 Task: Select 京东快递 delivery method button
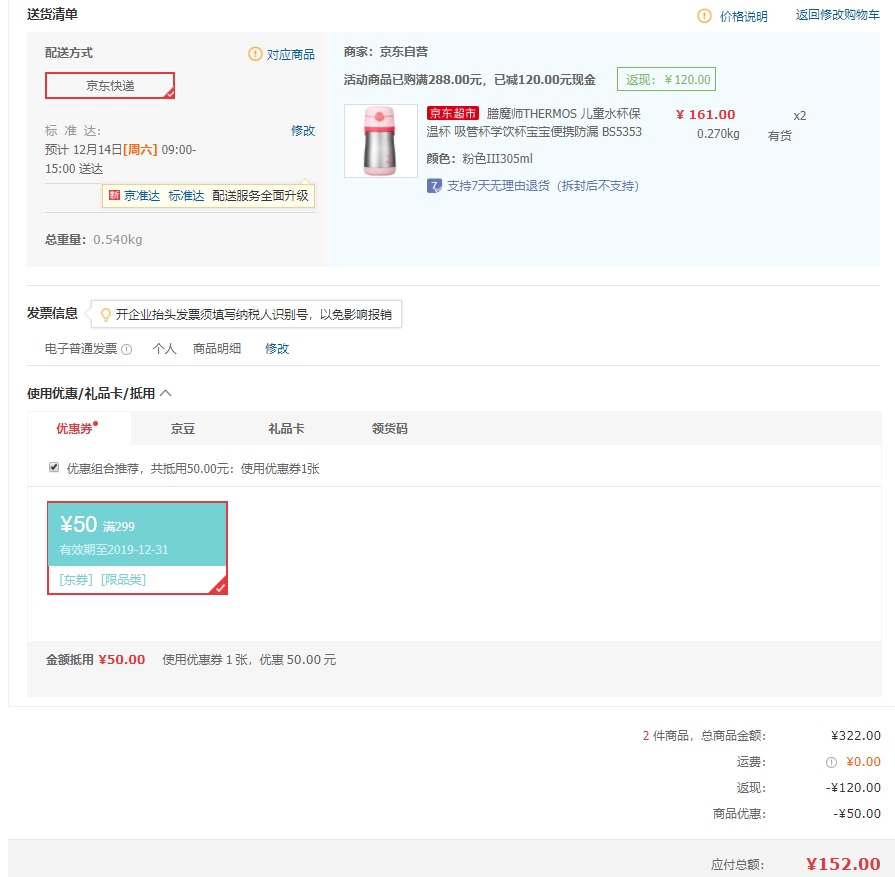(110, 86)
